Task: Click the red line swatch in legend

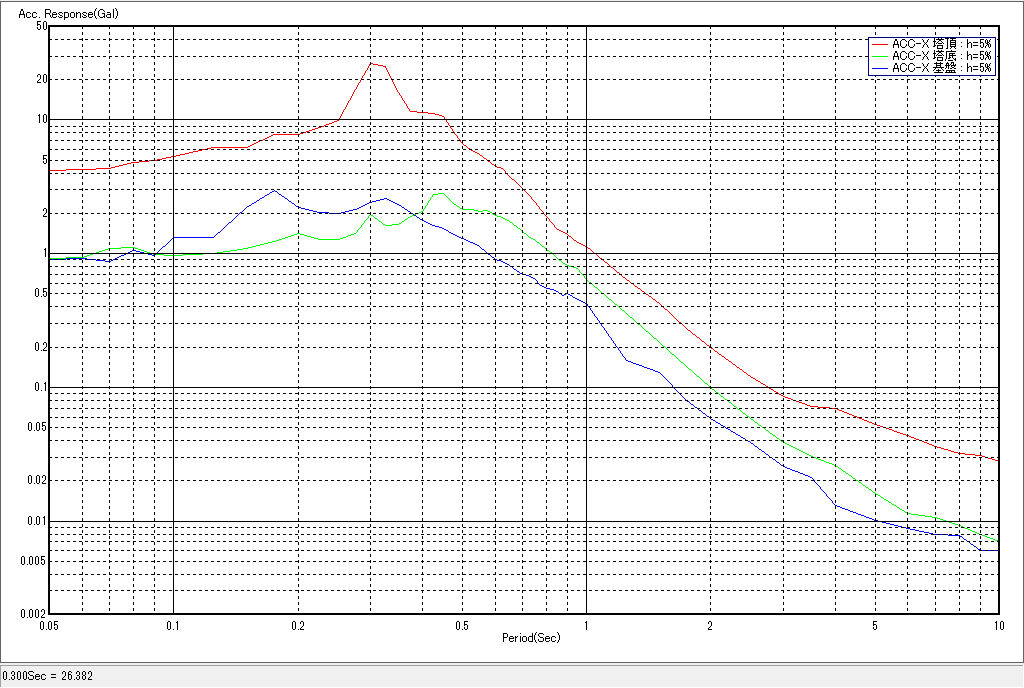Action: [x=879, y=44]
